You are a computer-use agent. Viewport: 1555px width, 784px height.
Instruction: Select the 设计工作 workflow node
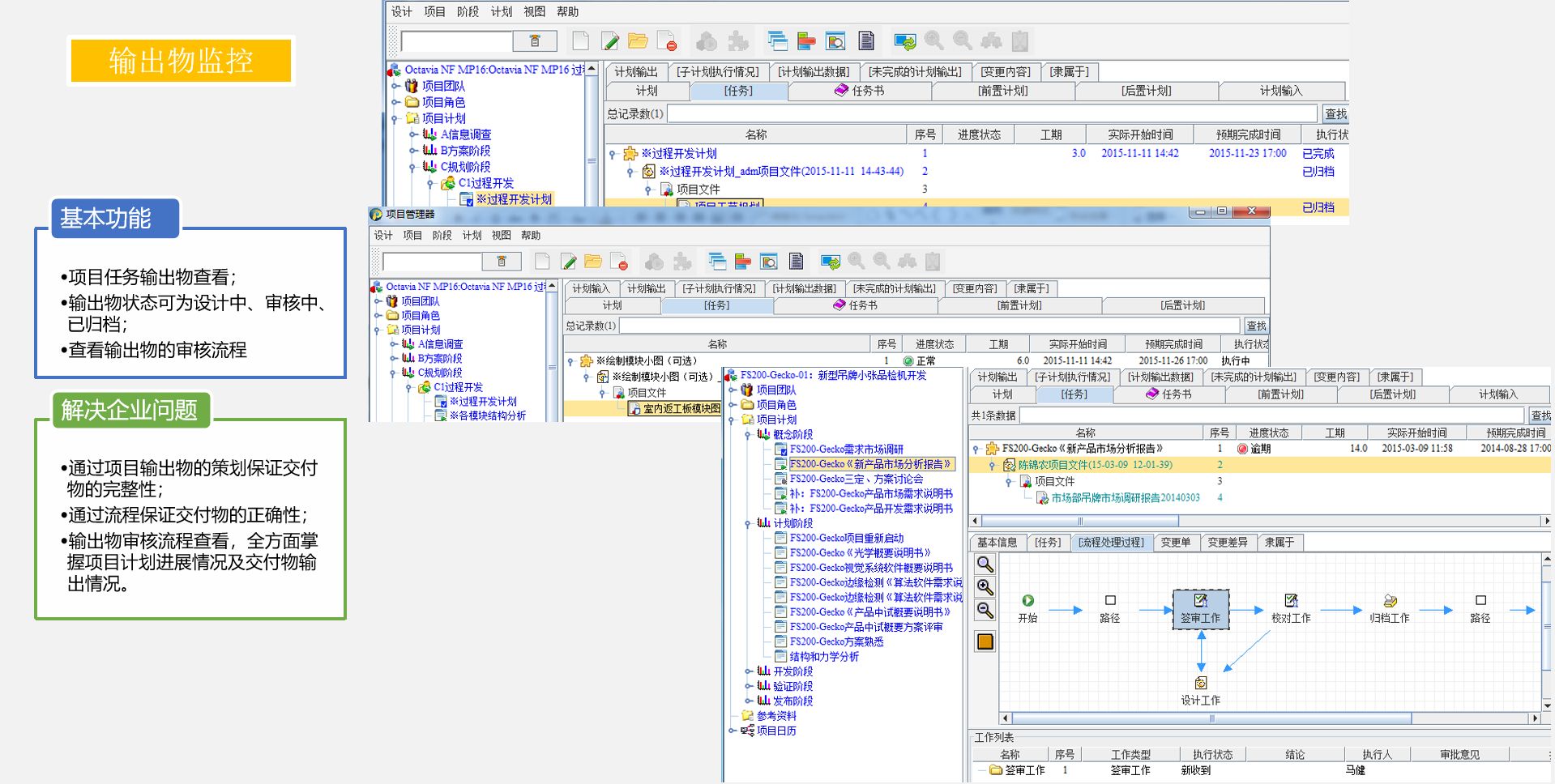1200,690
